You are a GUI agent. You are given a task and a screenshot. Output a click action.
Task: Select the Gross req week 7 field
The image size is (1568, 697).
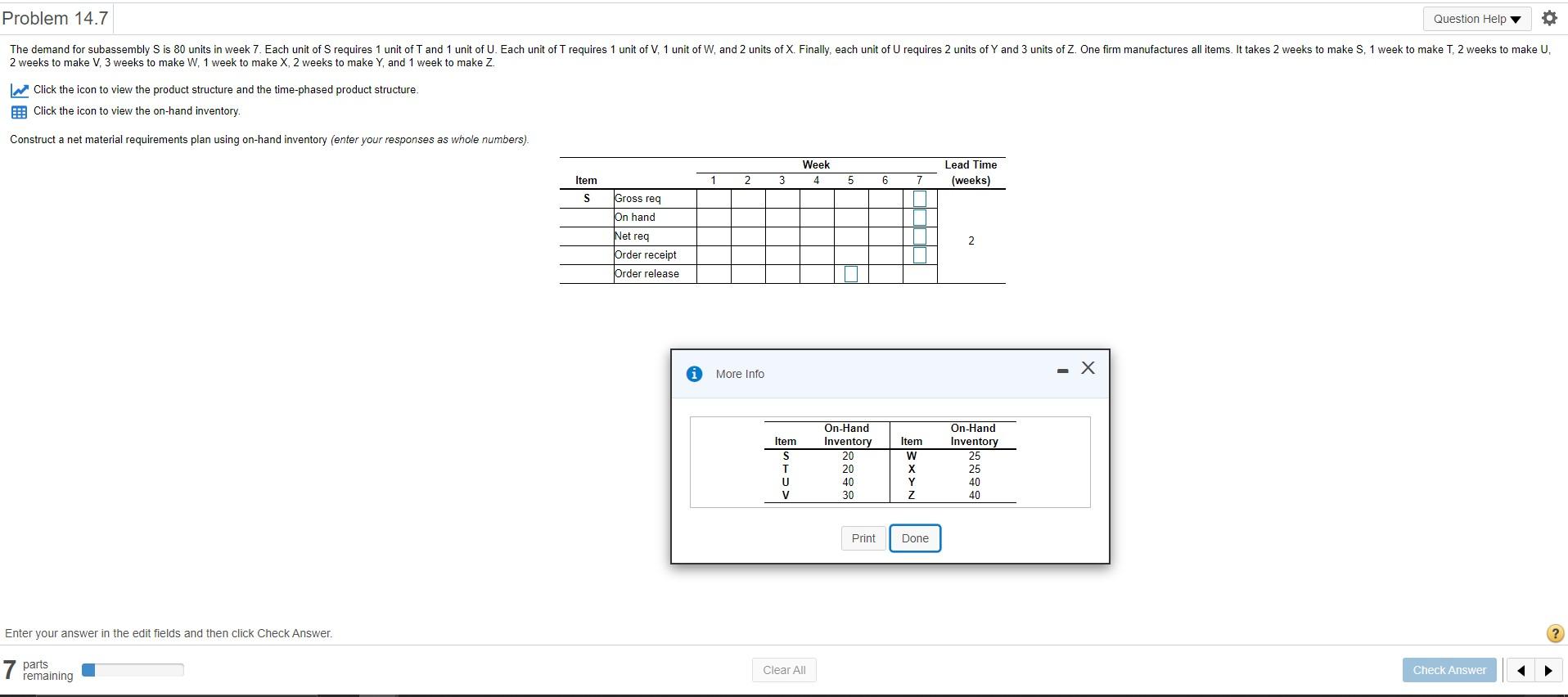click(x=920, y=199)
